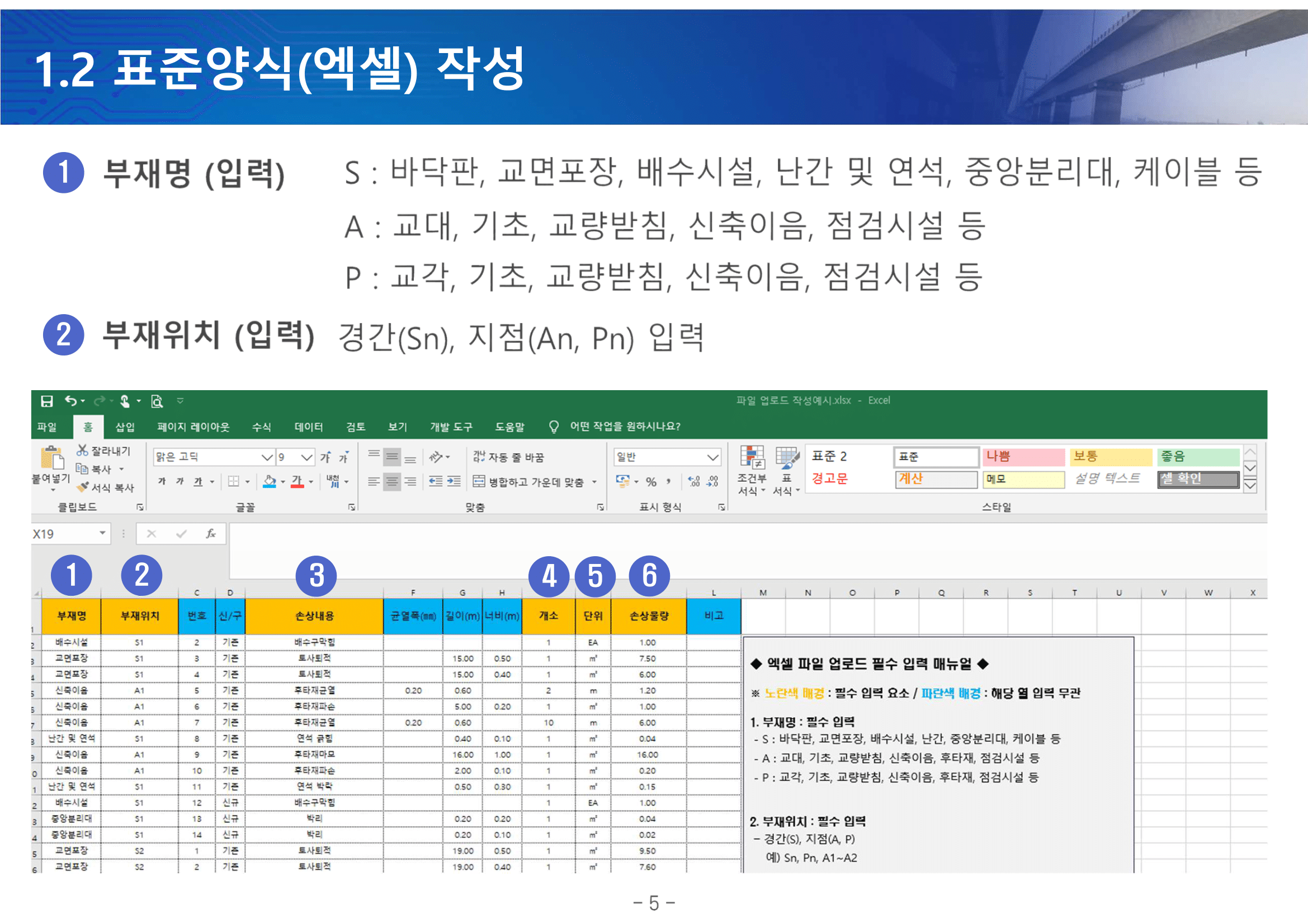Click decrease indent icon
The image size is (1308, 924).
[x=436, y=482]
